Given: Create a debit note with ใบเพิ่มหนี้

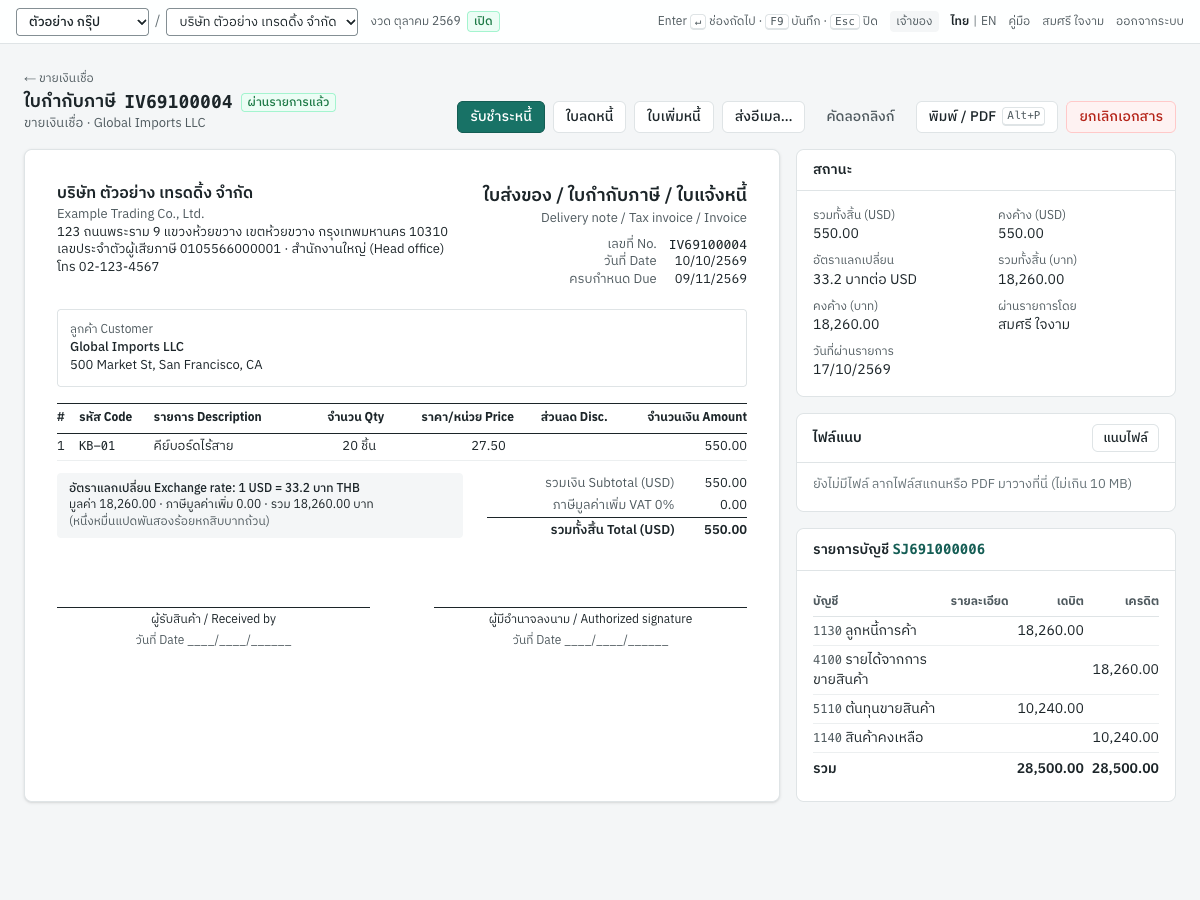Looking at the screenshot, I should [x=674, y=117].
